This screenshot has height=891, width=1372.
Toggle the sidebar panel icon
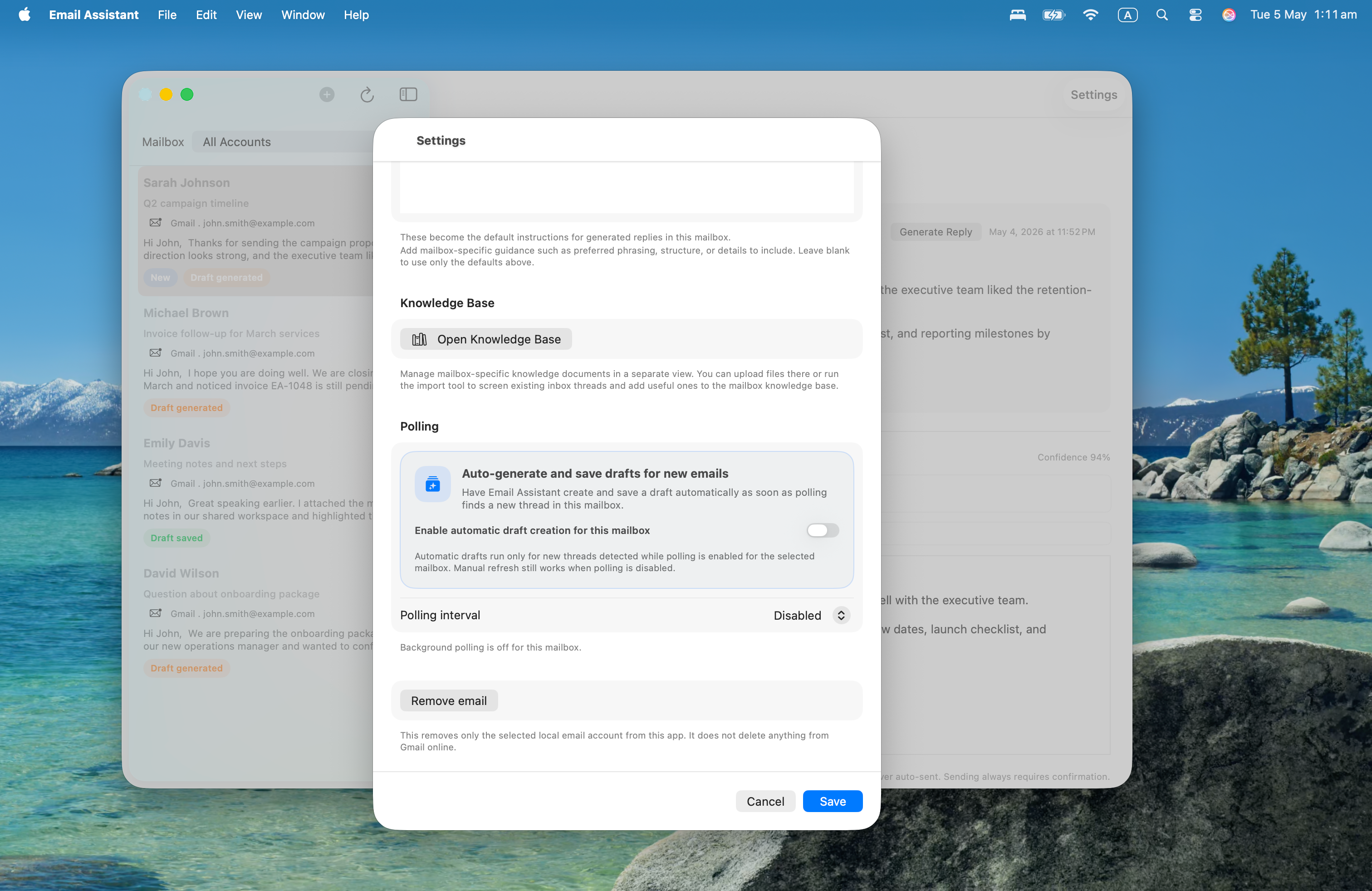[x=408, y=94]
